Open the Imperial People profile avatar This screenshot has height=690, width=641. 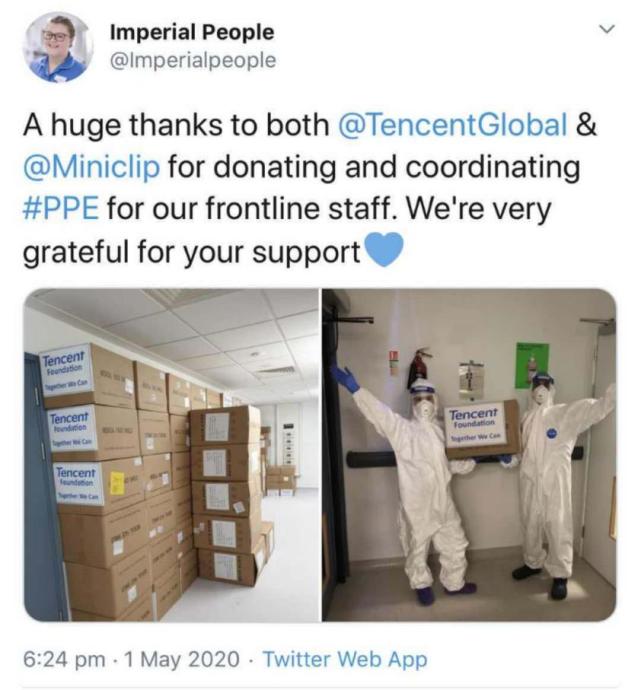59,47
